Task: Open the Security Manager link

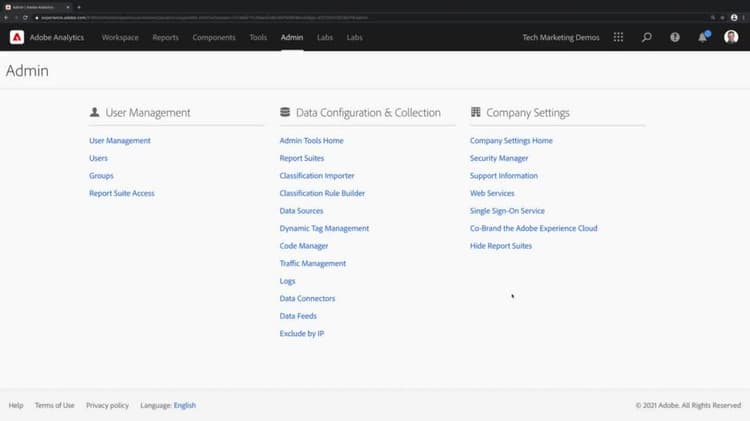Action: [x=499, y=158]
